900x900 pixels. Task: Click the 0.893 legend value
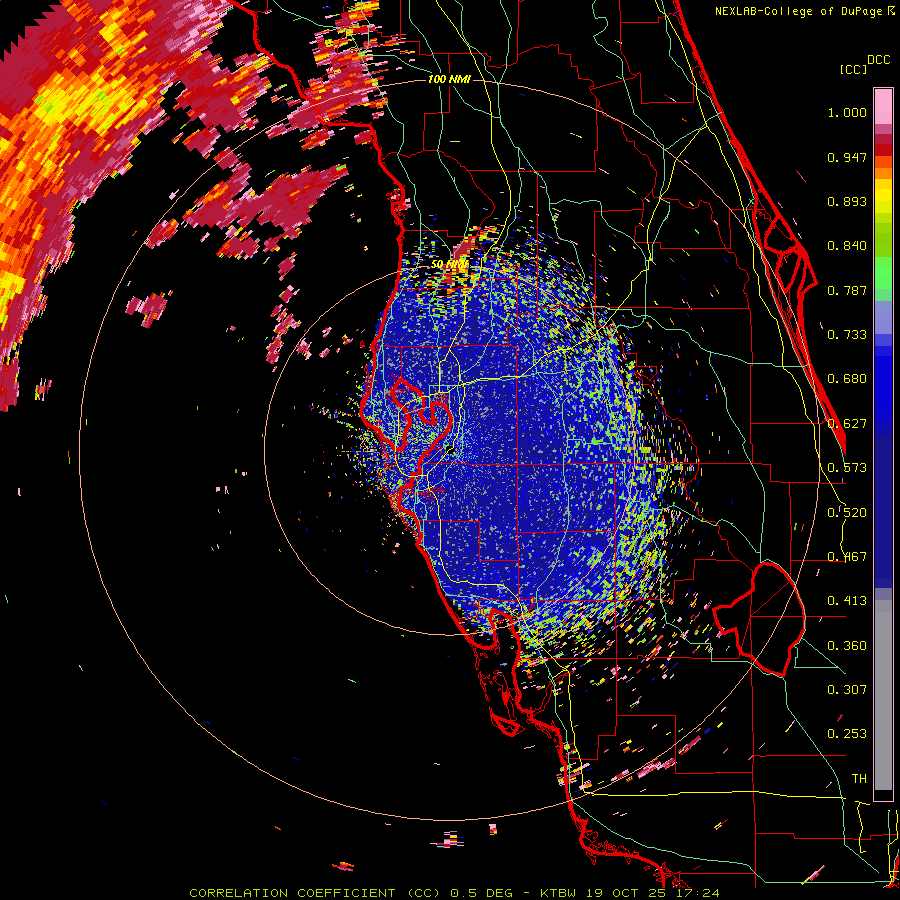847,201
